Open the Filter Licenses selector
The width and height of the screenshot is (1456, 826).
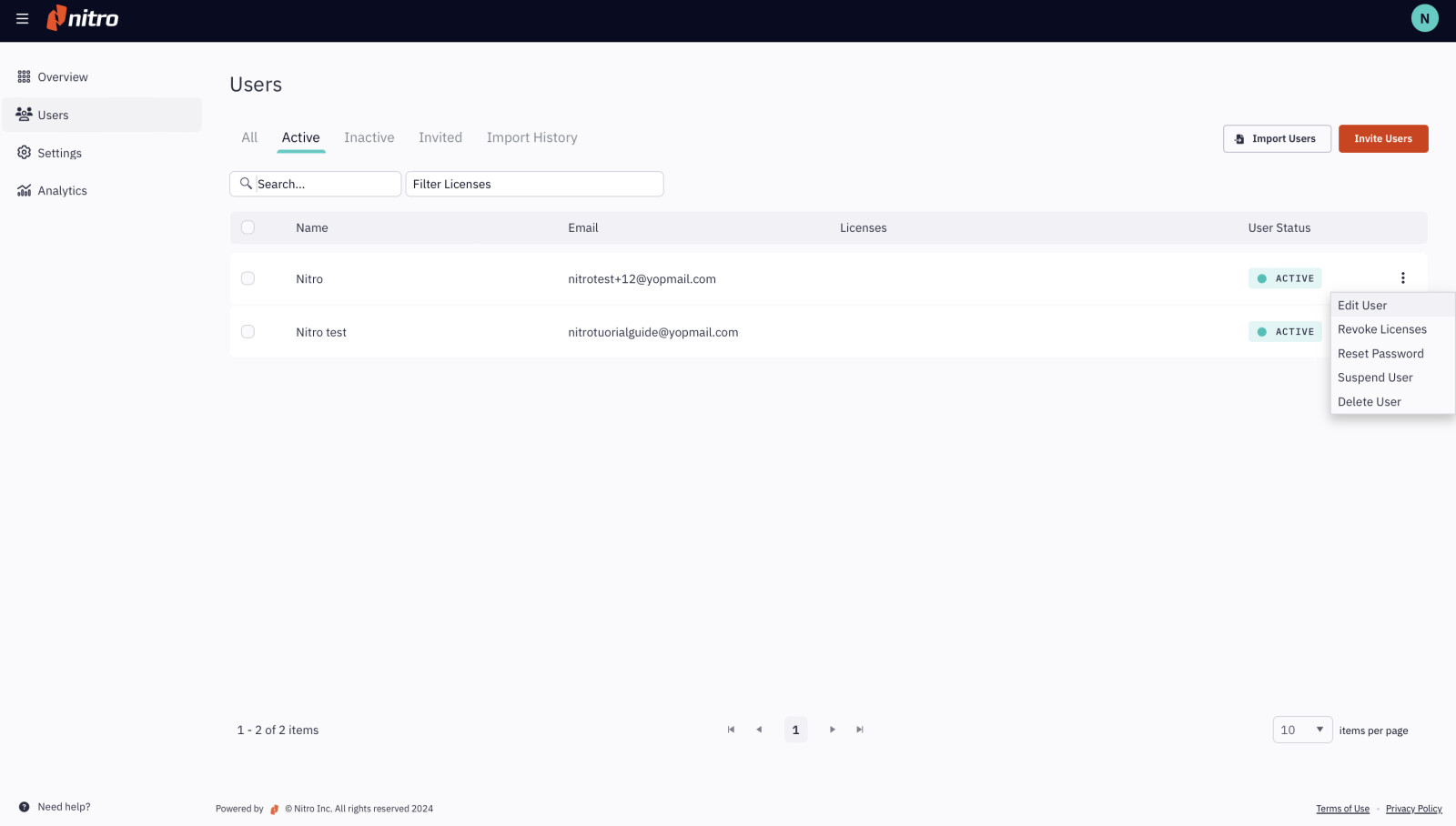[x=534, y=184]
